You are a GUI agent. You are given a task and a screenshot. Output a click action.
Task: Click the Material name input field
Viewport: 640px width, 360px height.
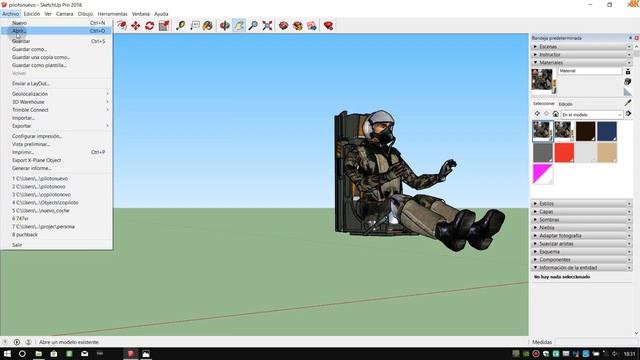click(x=590, y=71)
